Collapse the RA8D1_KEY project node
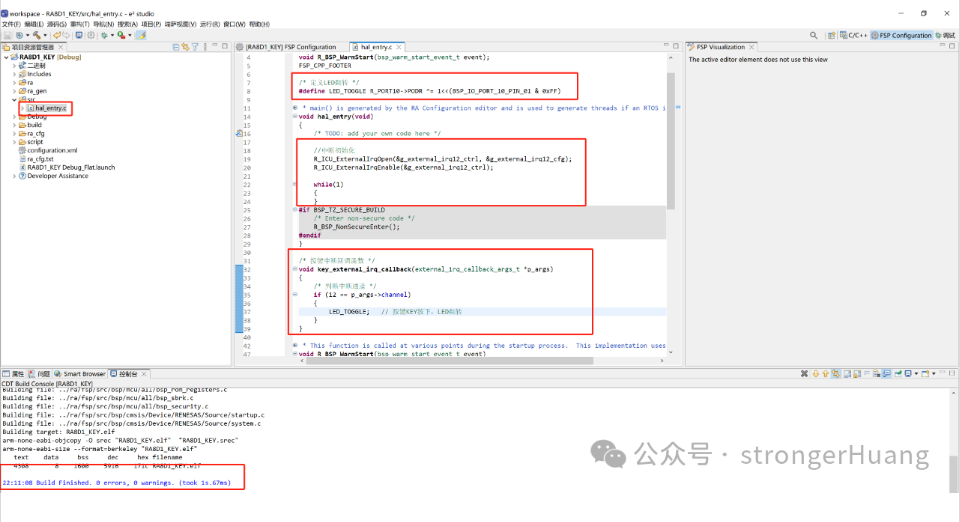960x522 pixels. point(6,58)
